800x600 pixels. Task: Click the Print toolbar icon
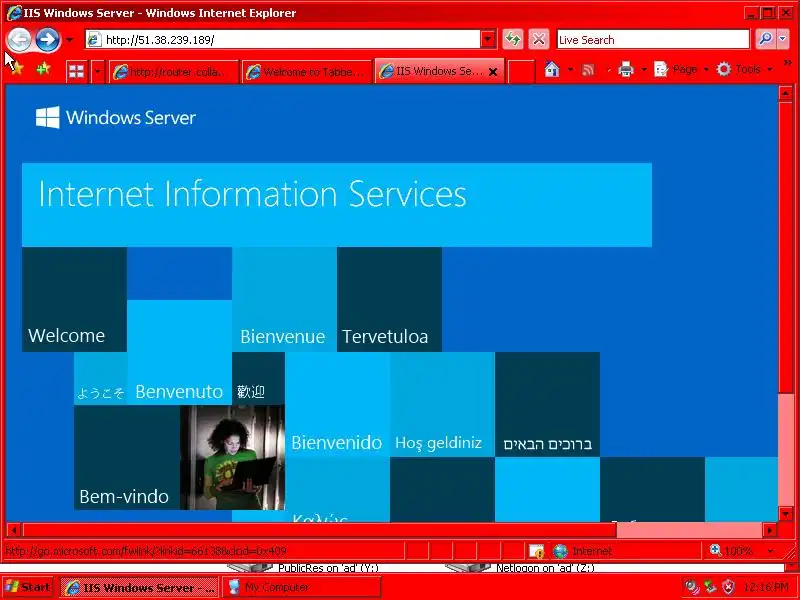(626, 69)
